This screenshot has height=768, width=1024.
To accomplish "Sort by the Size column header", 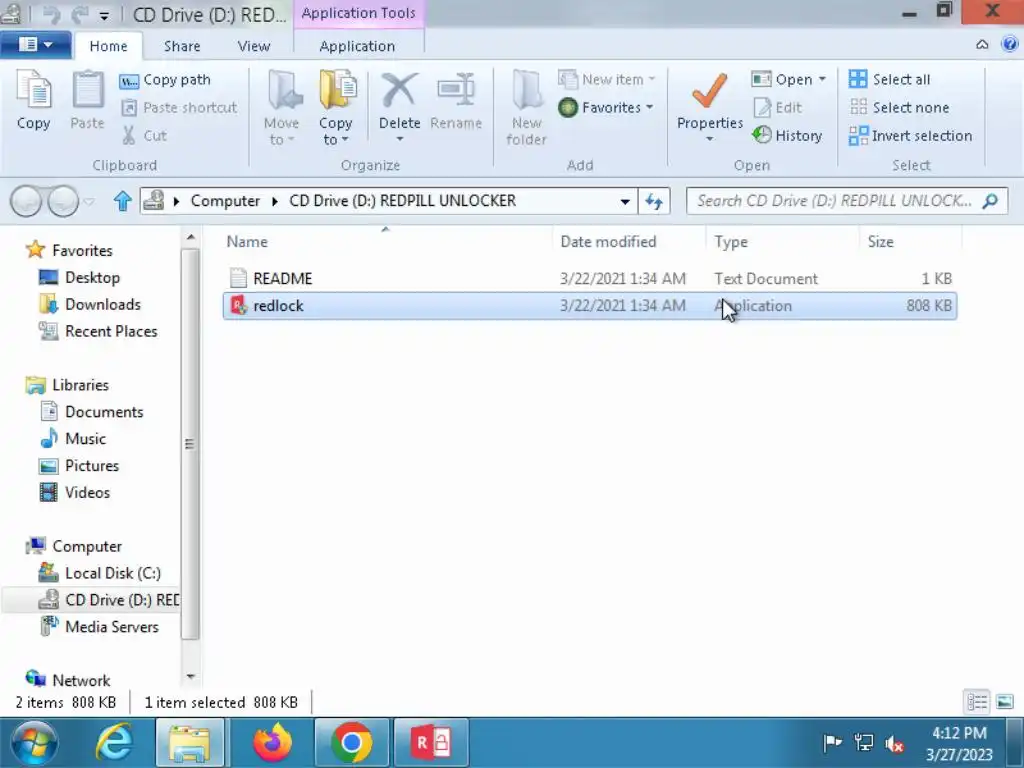I will [910, 242].
